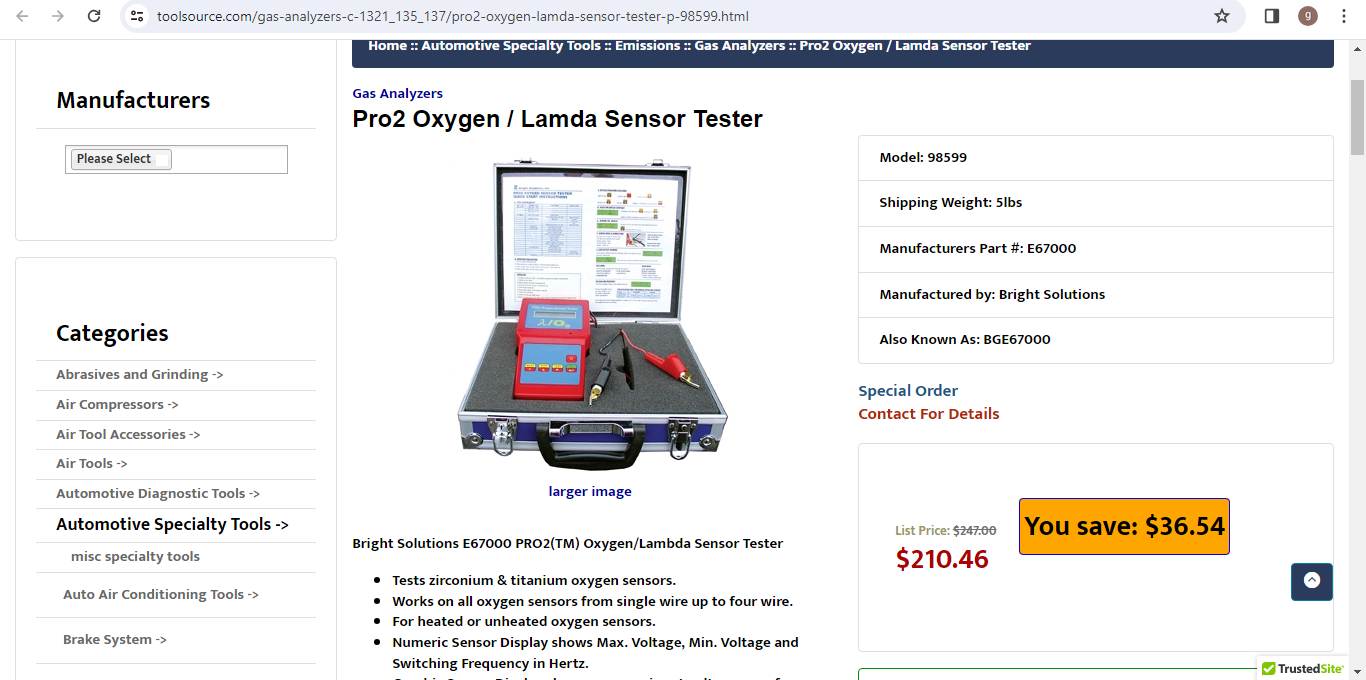The image size is (1366, 680).
Task: Click the TrustedSite badge
Action: pos(1302,669)
